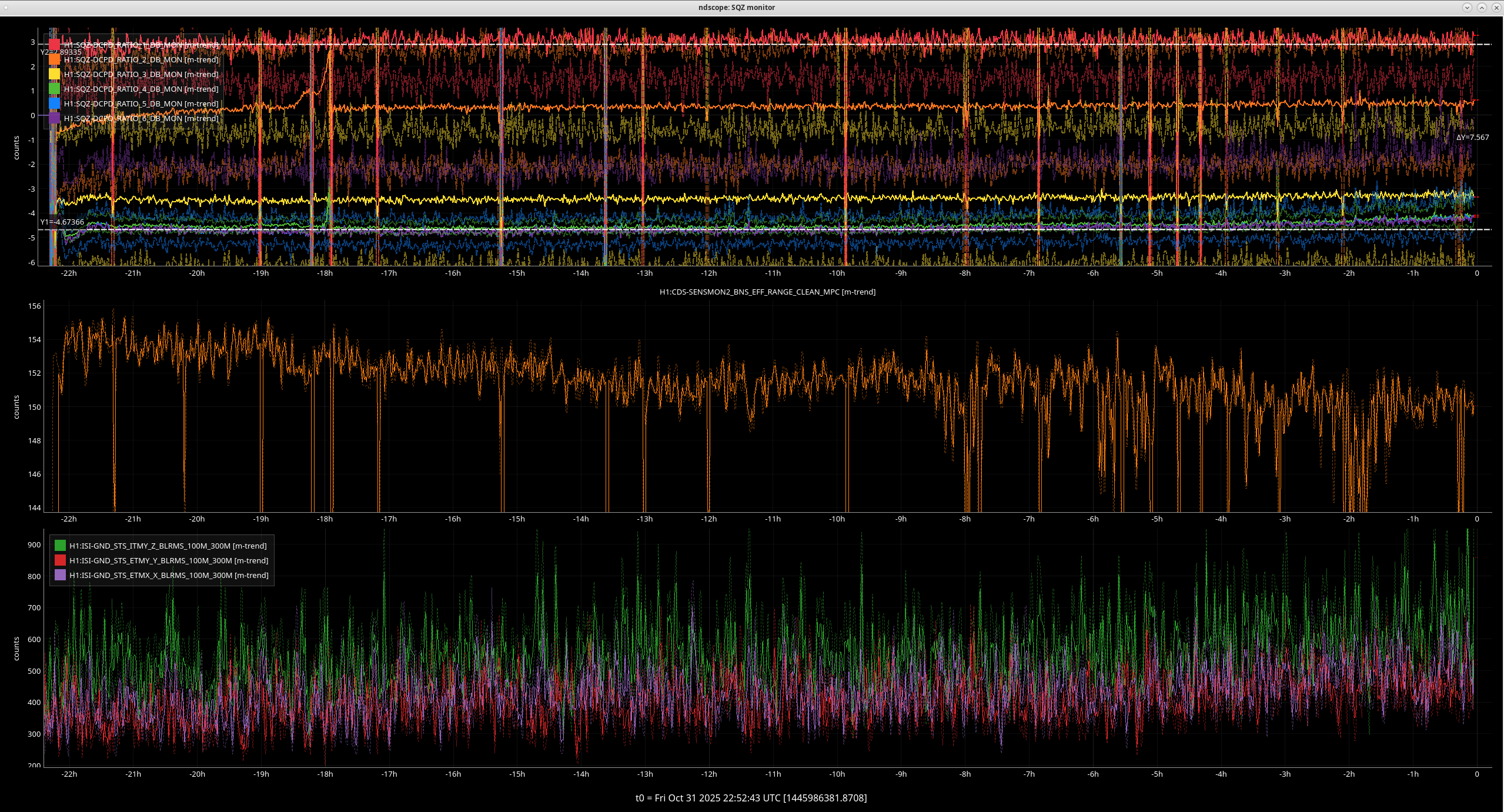Select H1:SQZ-DCPD_RATIO_3_DB_MON legend label
The width and height of the screenshot is (1504, 812).
coord(141,74)
